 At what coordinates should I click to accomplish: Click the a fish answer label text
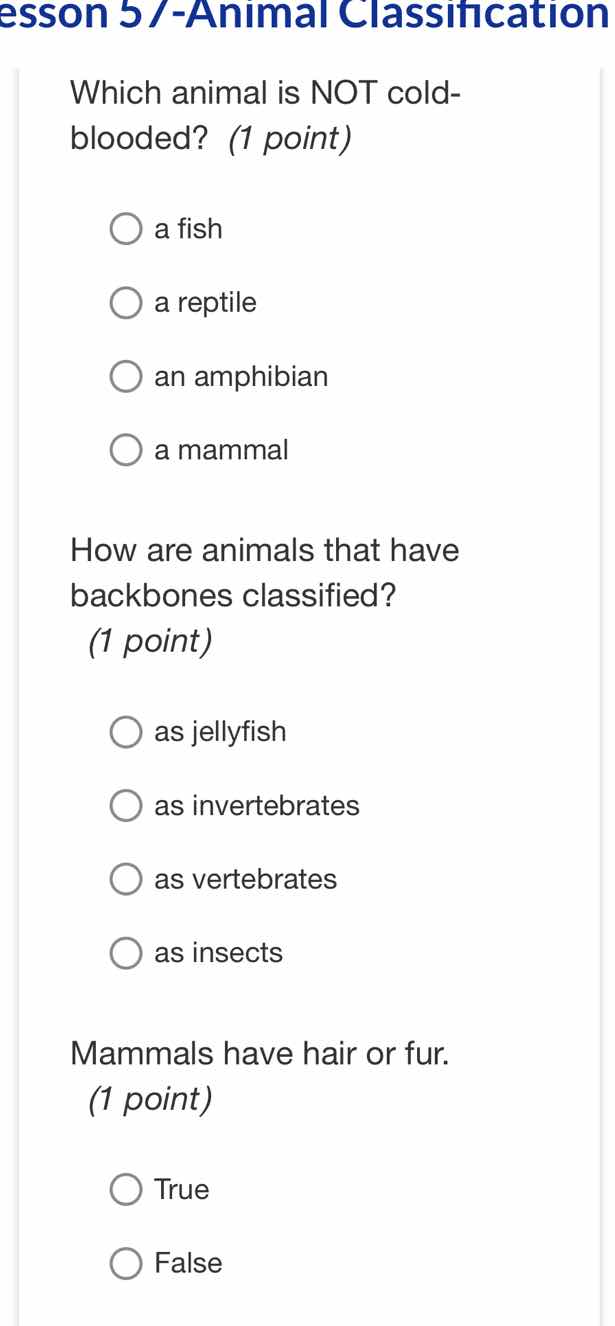coord(187,228)
